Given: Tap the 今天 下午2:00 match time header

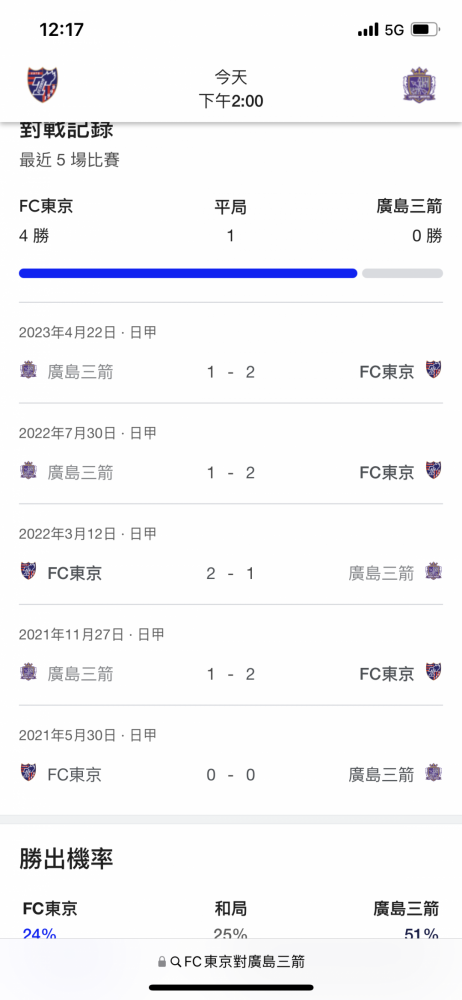Looking at the screenshot, I should tap(230, 89).
